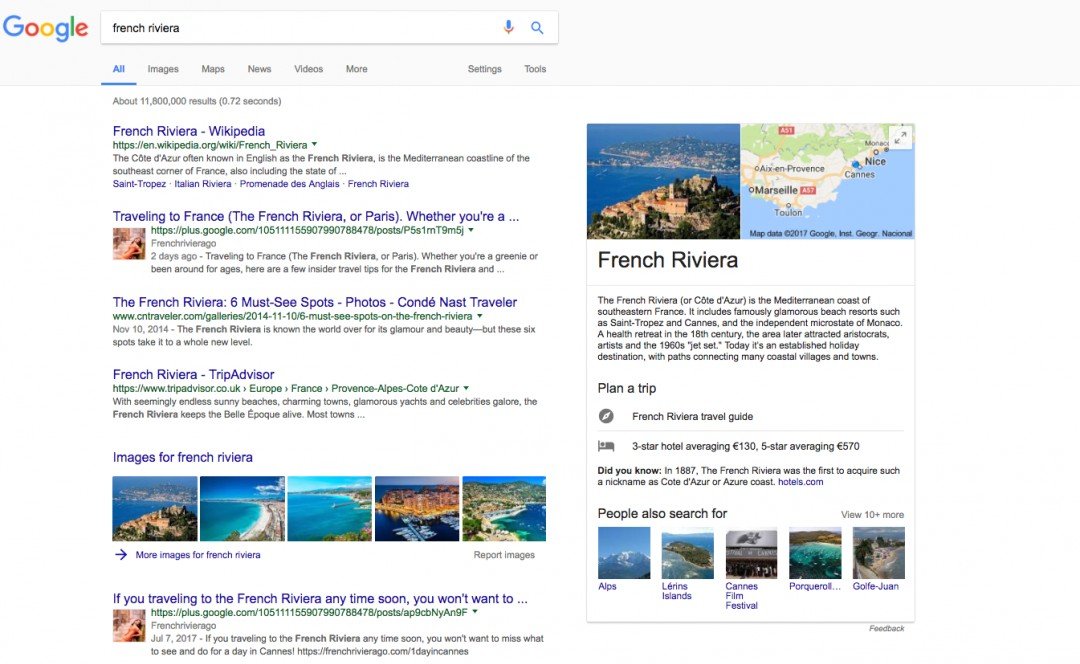
Task: Click People also search for heading
Action: [x=662, y=513]
